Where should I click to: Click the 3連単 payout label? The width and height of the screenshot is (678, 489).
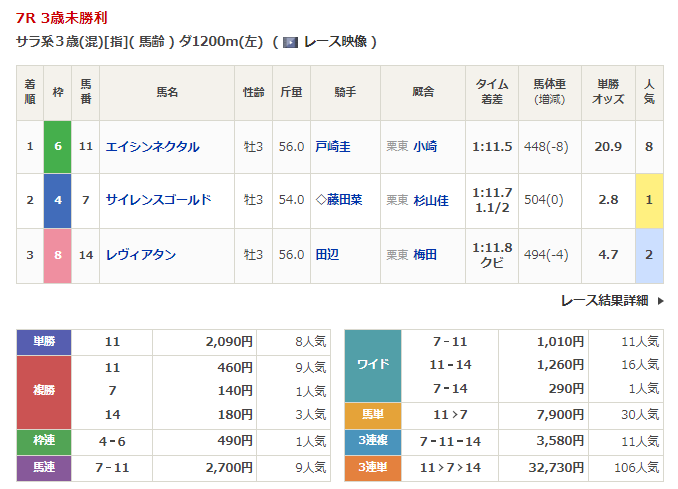coord(372,466)
